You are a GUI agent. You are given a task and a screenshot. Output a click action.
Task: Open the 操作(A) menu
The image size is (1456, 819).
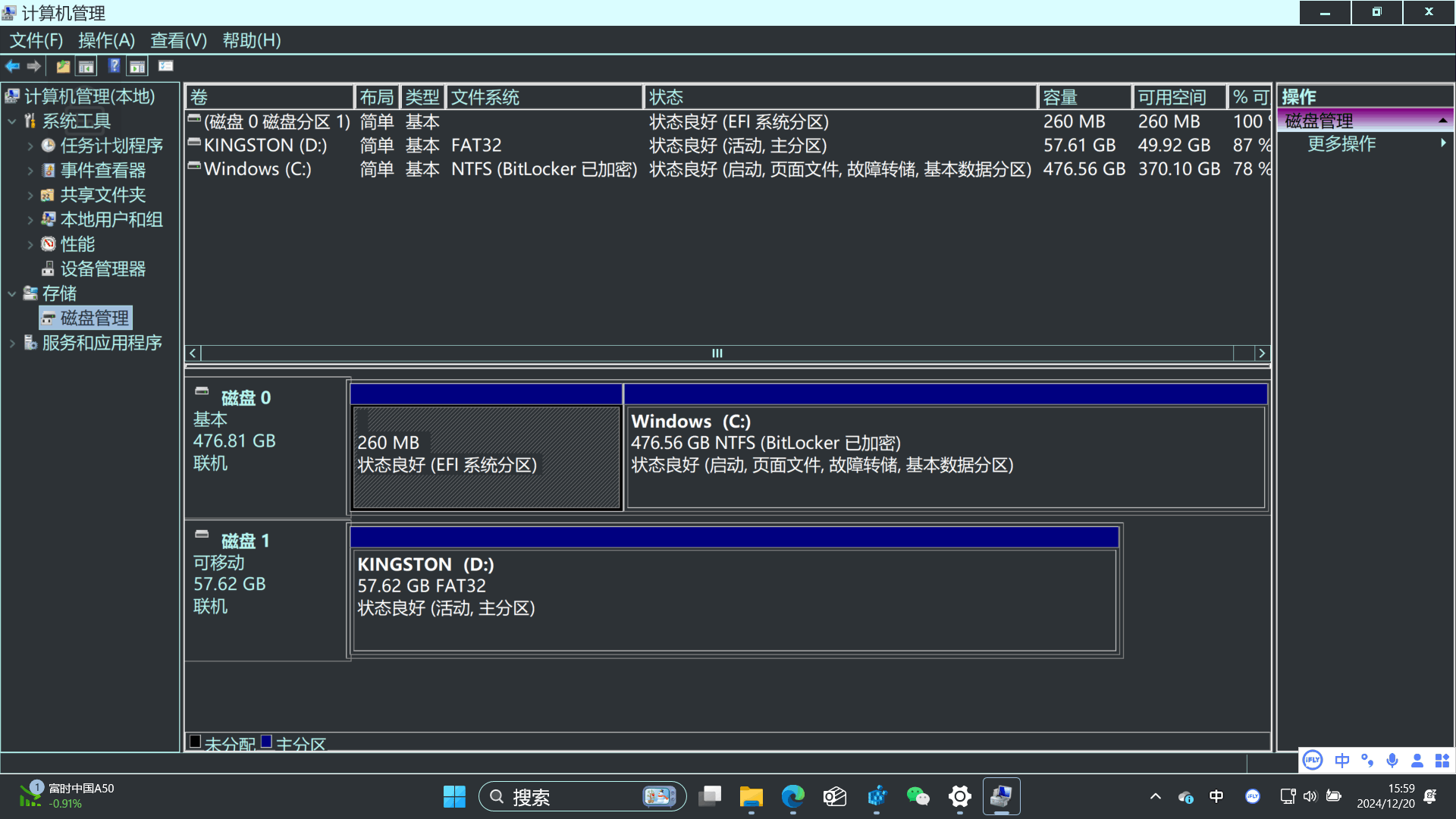(x=106, y=40)
